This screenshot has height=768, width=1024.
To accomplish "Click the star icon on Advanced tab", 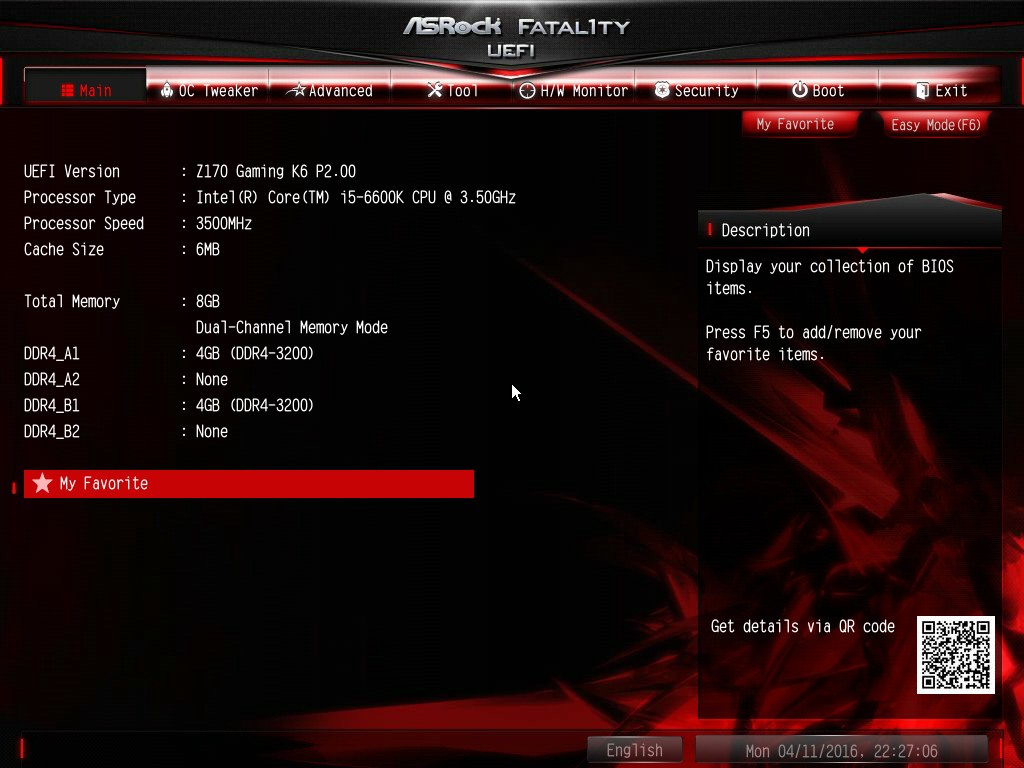I will 296,89.
